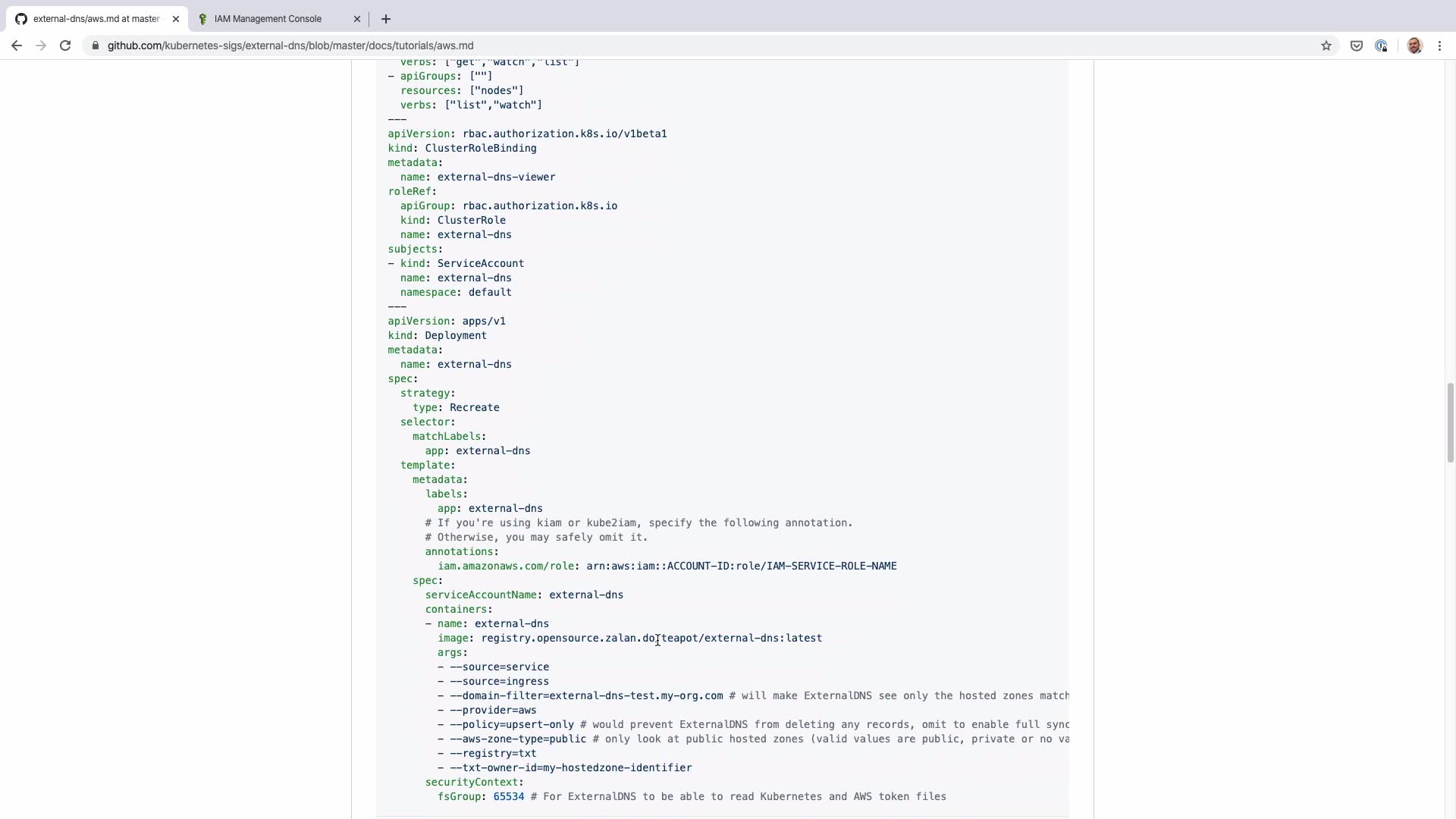
Task: Open the 1Password extension icon
Action: 1381,45
